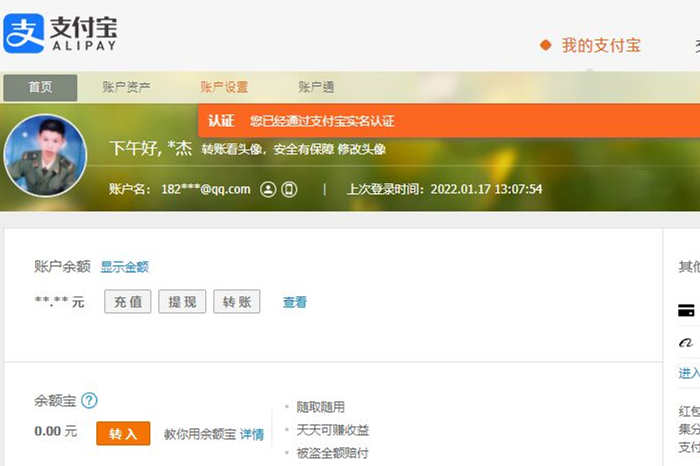Image resolution: width=700 pixels, height=466 pixels.
Task: Click the last login time 2022.01.17 13:07:54
Action: click(486, 189)
